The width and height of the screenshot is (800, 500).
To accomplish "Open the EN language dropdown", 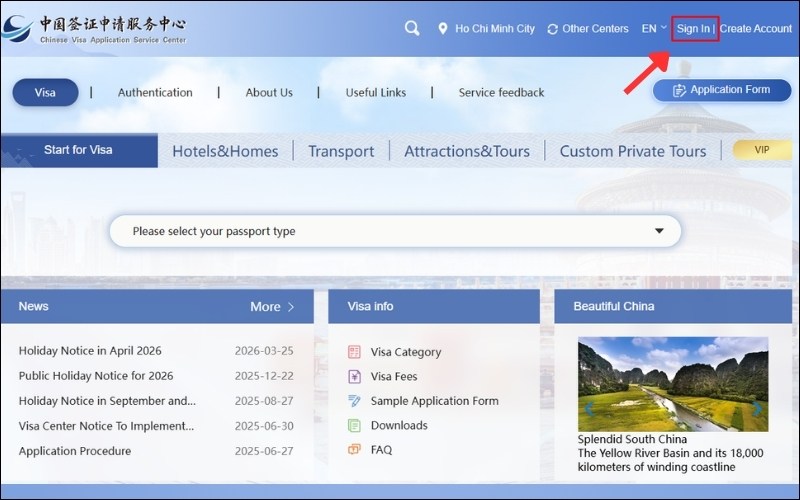I will (654, 29).
